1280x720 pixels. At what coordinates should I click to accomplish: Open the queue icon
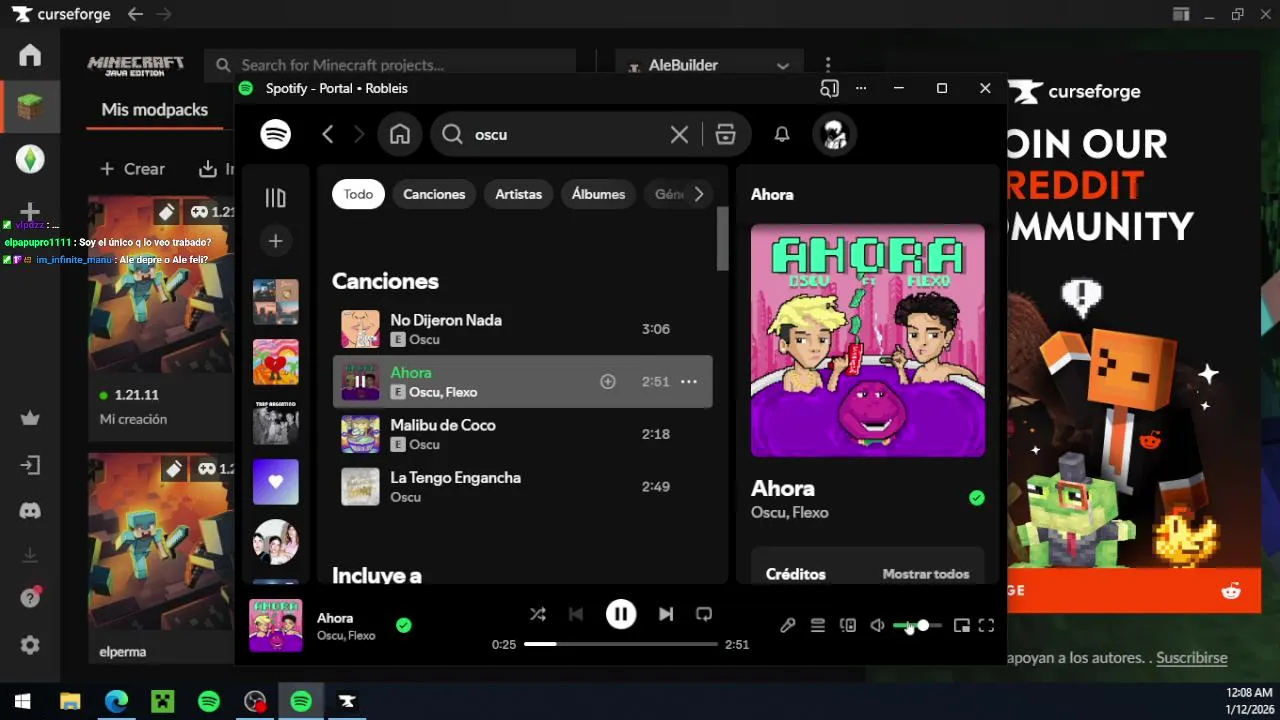(817, 625)
